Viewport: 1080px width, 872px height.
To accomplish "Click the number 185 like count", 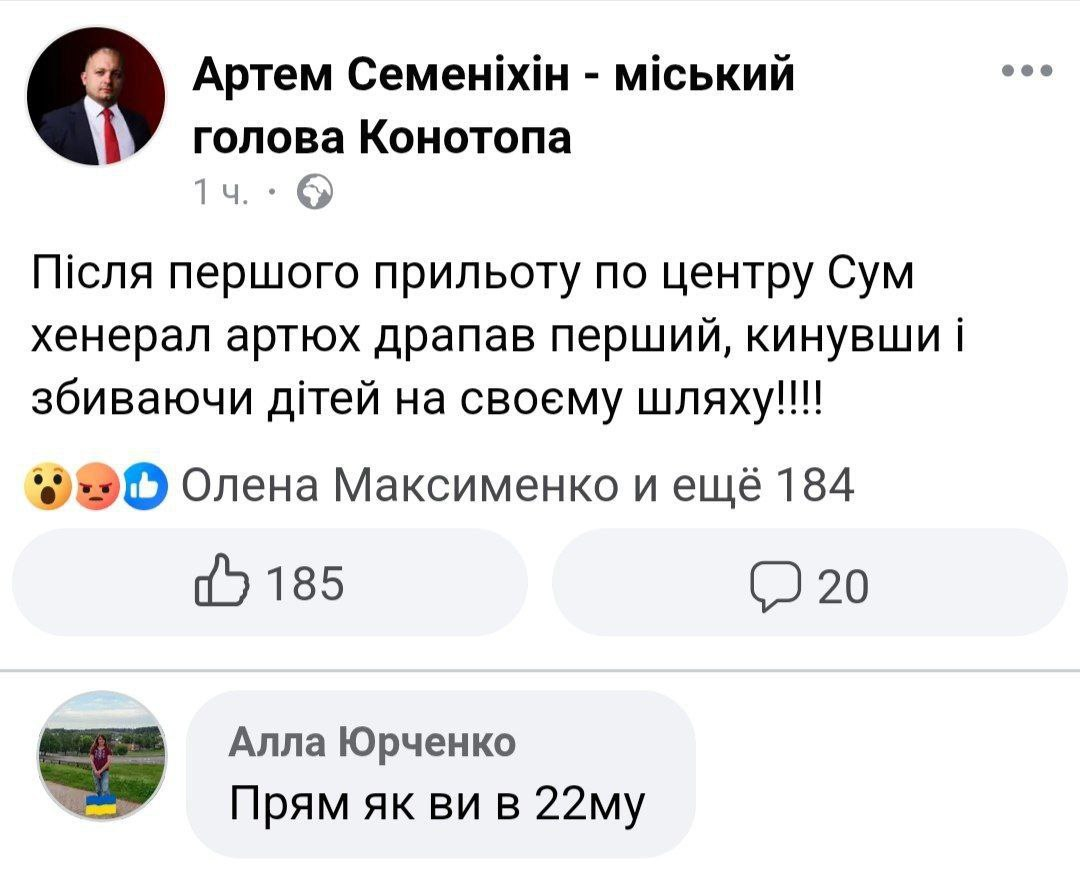I will tap(305, 583).
